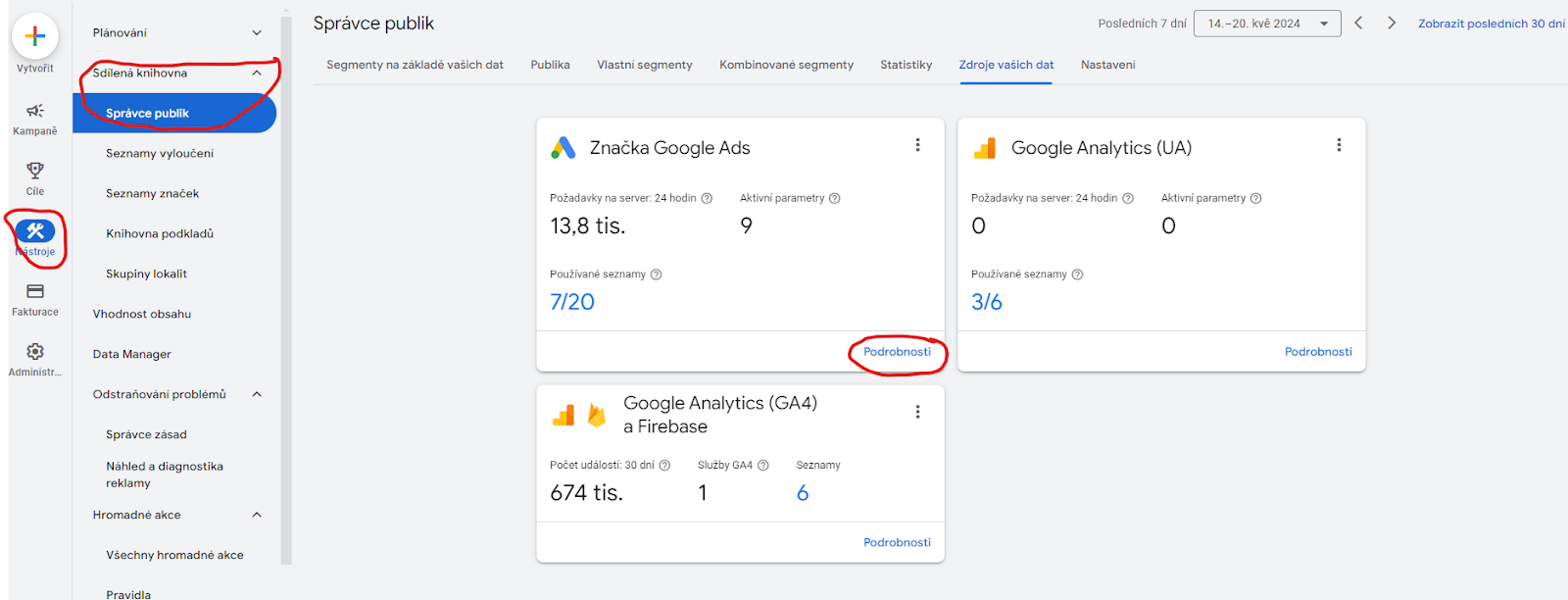This screenshot has width=1568, height=600.
Task: Click help icon next to Používané seznamy in Google Ads card
Action: point(657,275)
